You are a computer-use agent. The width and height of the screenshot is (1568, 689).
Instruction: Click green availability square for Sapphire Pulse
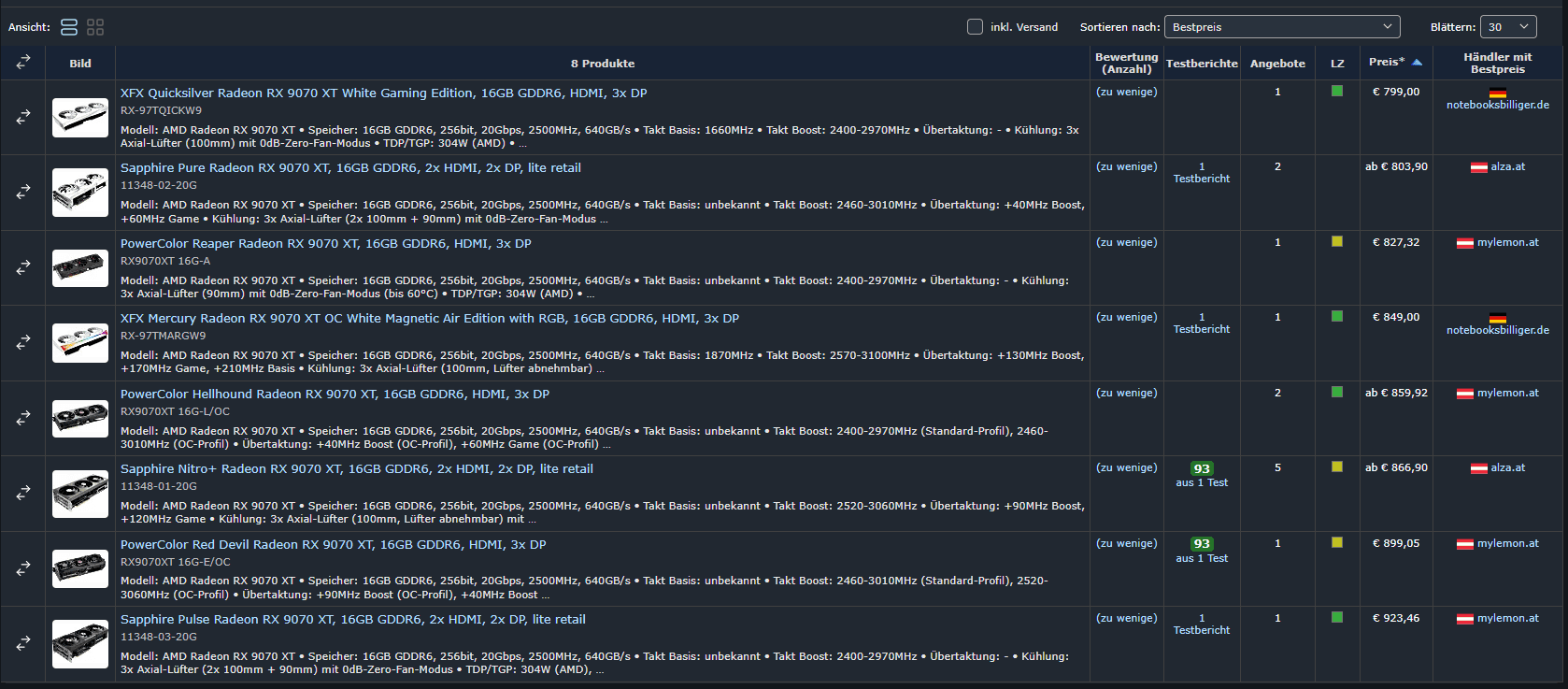click(x=1337, y=617)
